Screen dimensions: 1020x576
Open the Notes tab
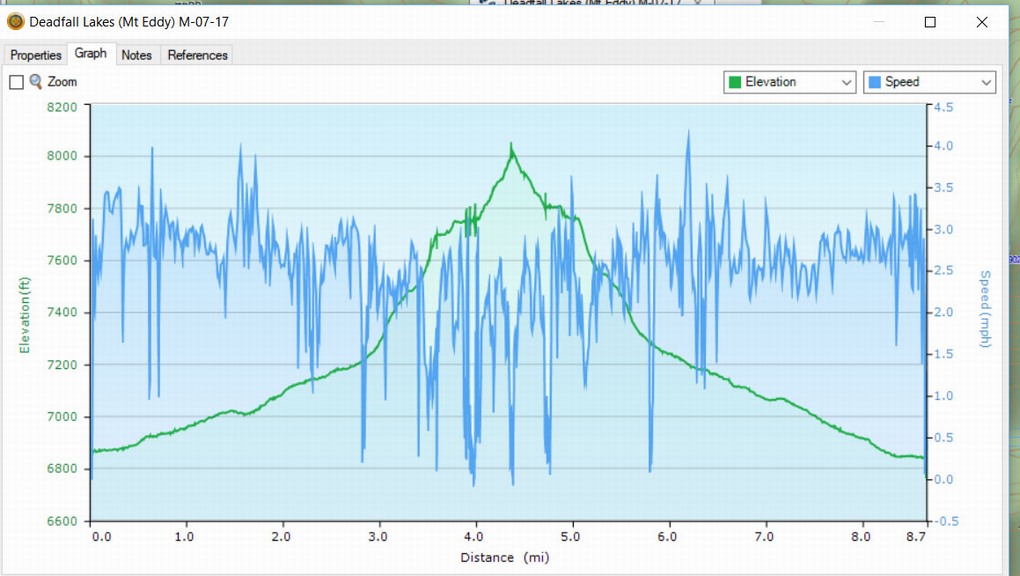(136, 55)
